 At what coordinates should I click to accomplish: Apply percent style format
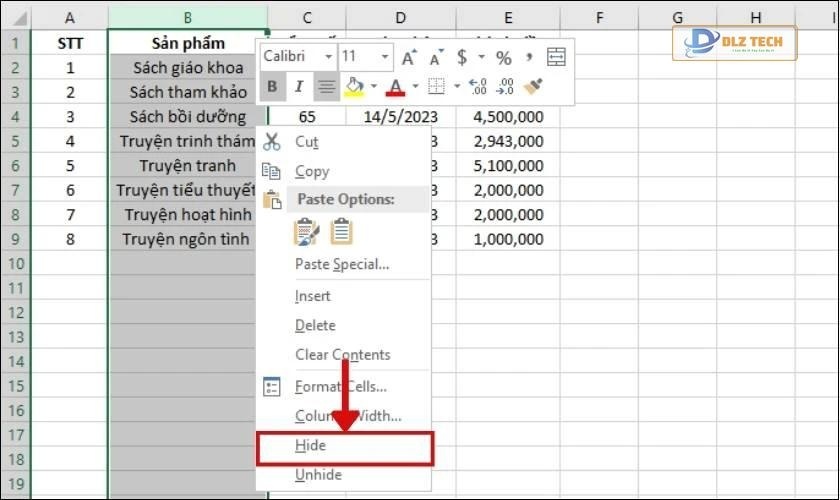click(x=503, y=57)
